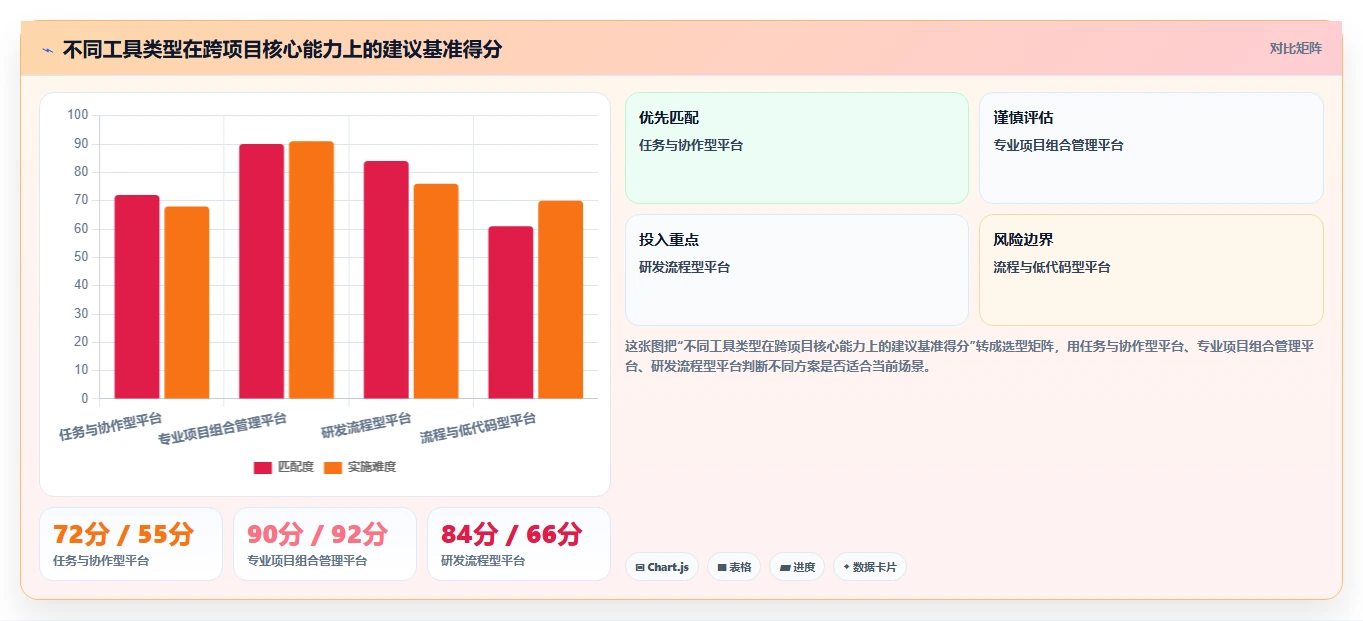Click the 进度 tag
1363x621 pixels.
797,567
